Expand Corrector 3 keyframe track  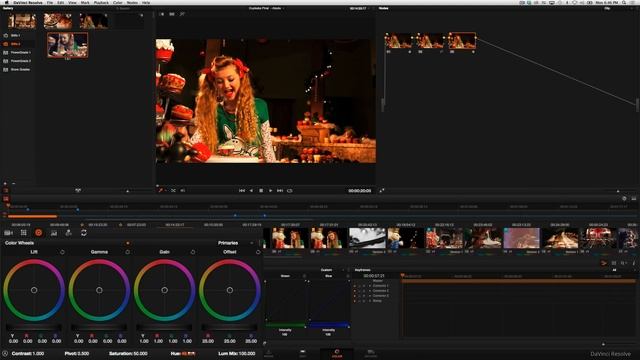pyautogui.click(x=370, y=296)
